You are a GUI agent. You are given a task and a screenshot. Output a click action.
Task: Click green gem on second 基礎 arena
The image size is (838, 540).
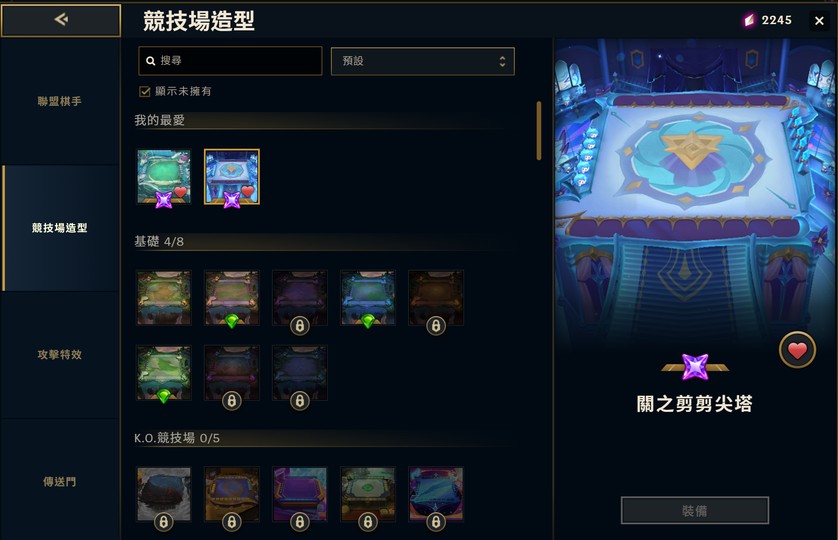point(231,321)
